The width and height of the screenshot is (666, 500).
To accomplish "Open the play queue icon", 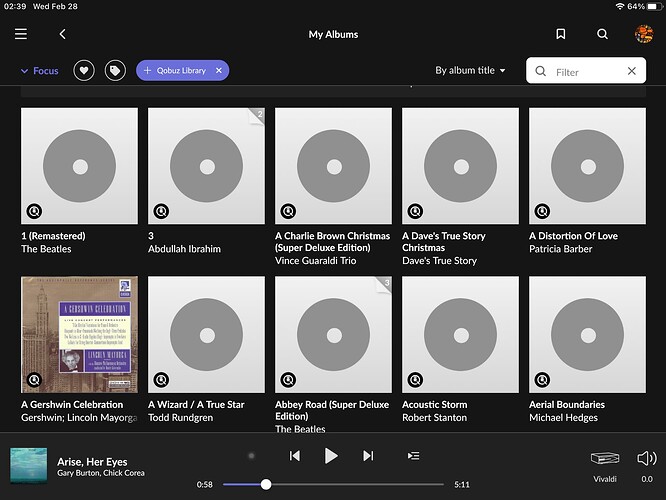I will [413, 456].
